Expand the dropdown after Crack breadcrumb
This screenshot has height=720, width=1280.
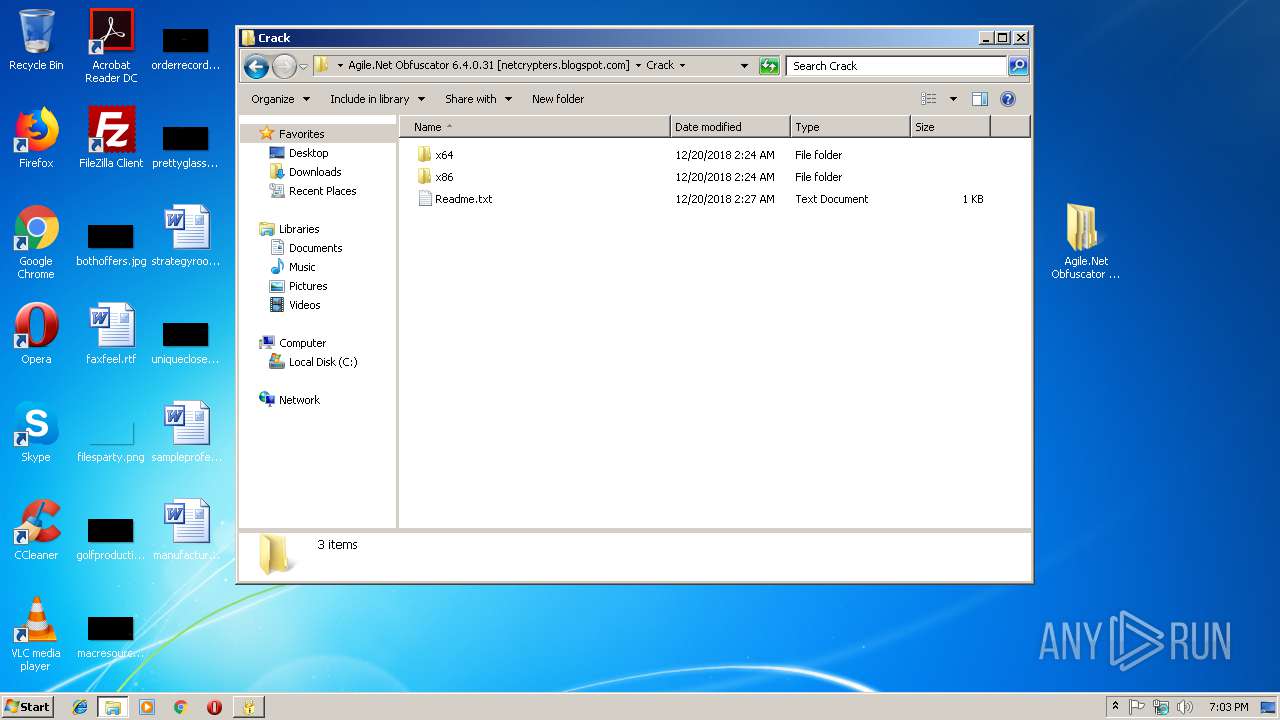pos(683,66)
